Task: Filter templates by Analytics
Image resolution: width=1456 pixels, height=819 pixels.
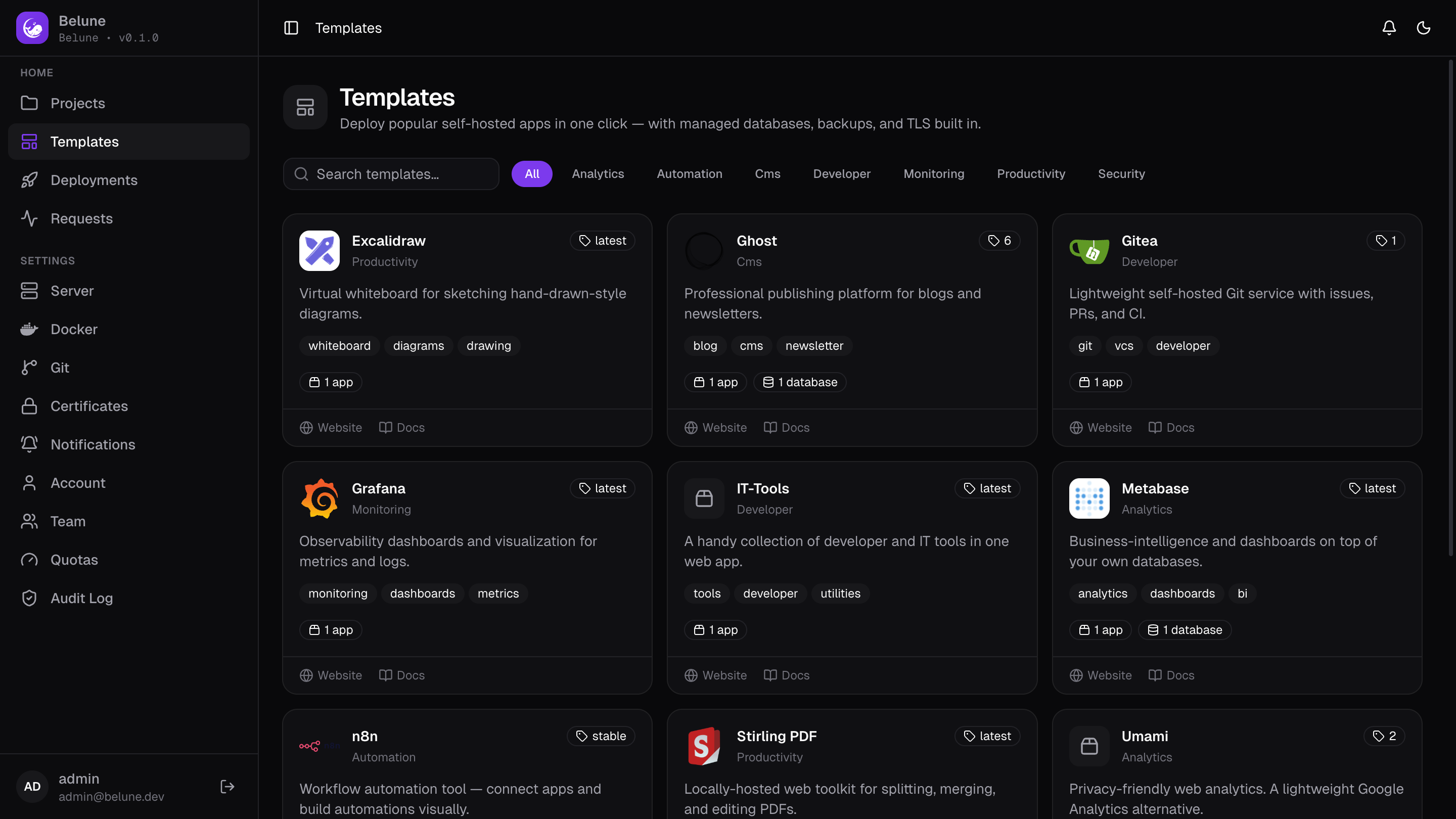Action: tap(598, 174)
